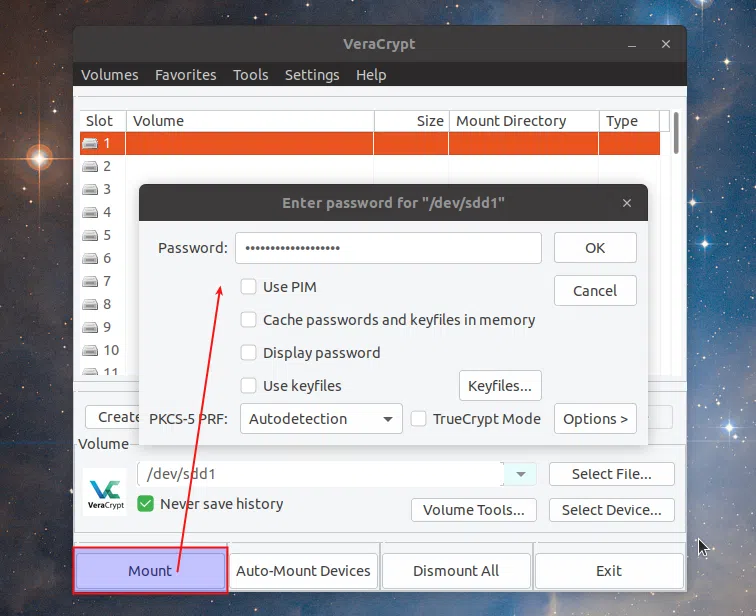The image size is (756, 616).
Task: Click Select File... button
Action: point(611,474)
